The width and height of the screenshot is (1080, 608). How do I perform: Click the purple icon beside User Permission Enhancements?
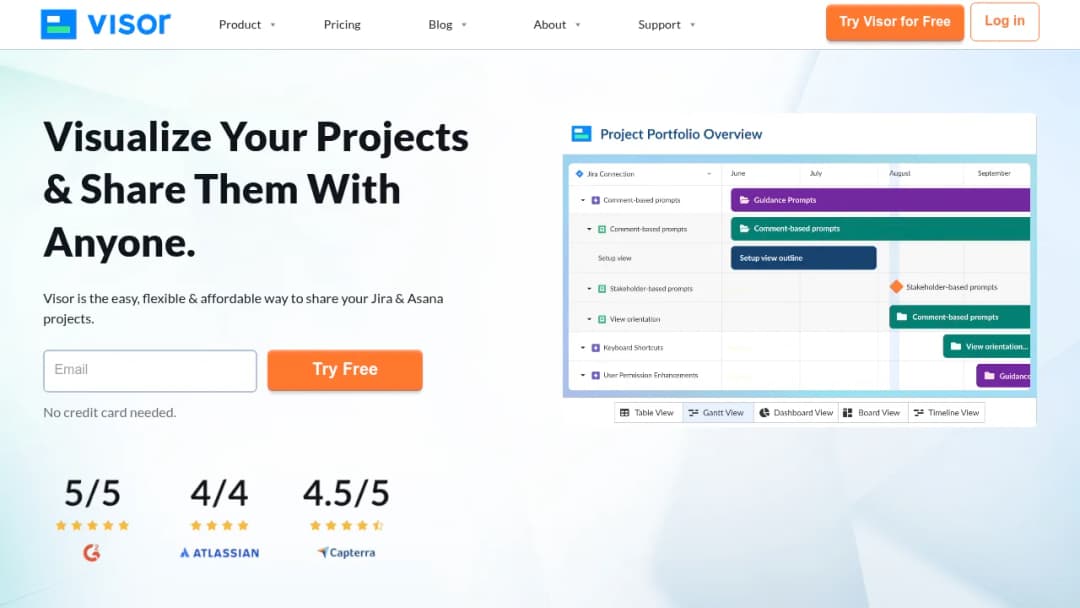596,375
